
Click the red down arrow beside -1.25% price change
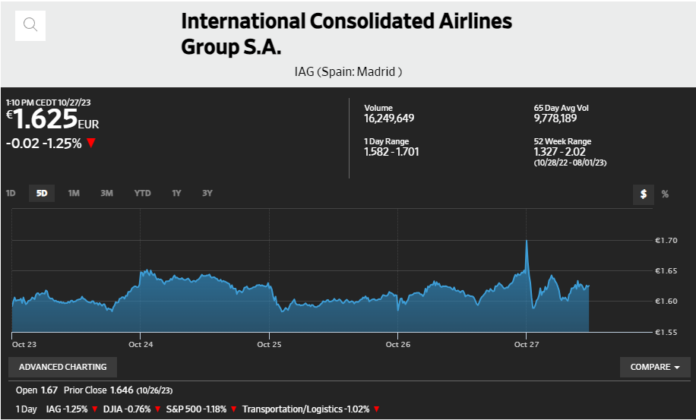pyautogui.click(x=91, y=143)
